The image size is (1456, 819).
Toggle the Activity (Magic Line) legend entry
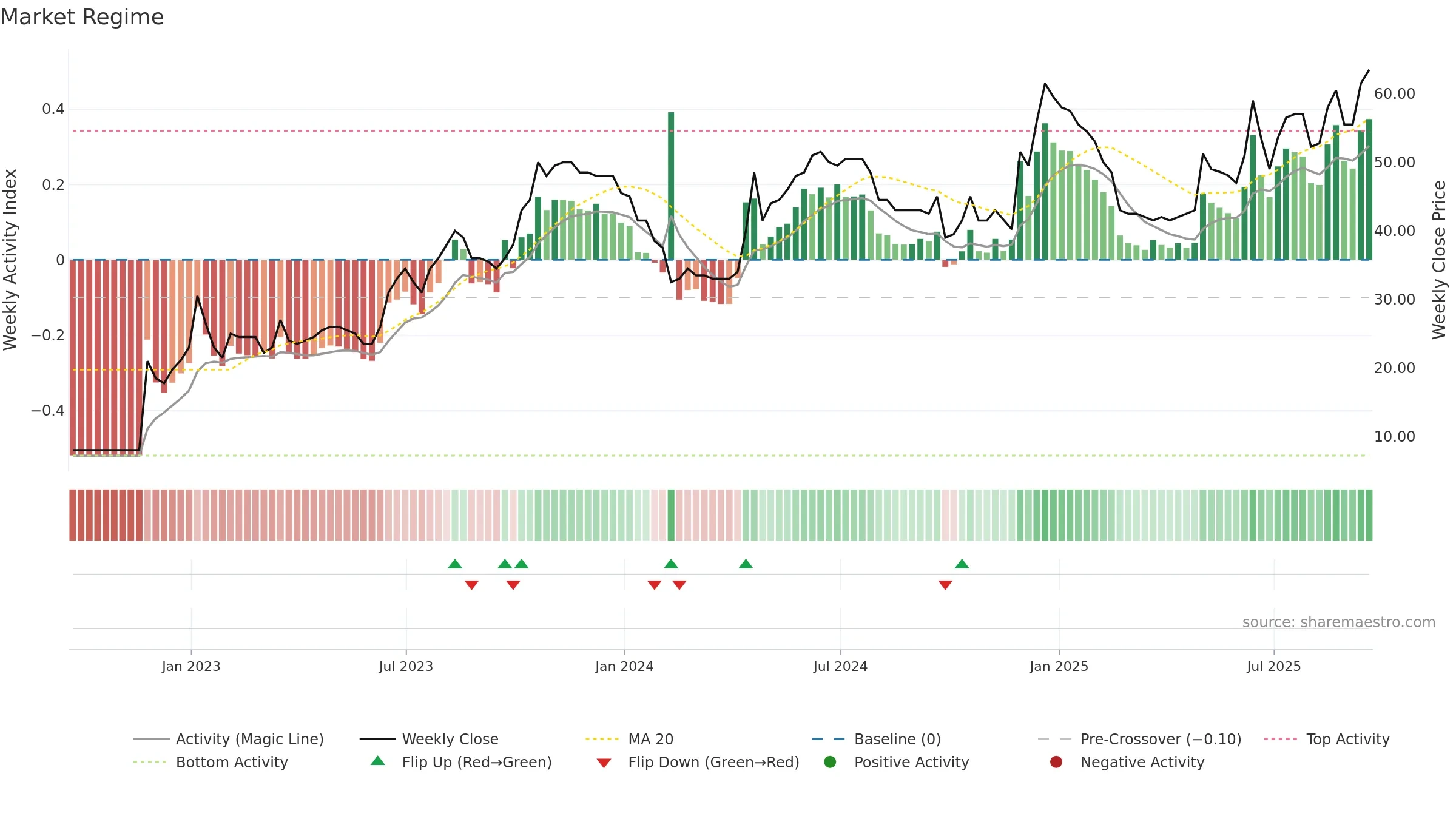[229, 739]
